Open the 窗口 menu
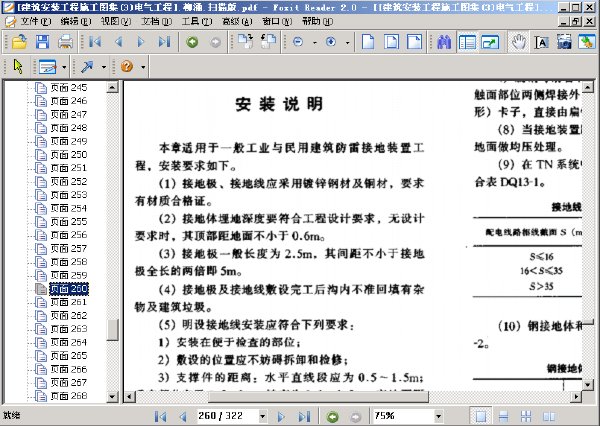The height and width of the screenshot is (426, 600). [x=277, y=21]
